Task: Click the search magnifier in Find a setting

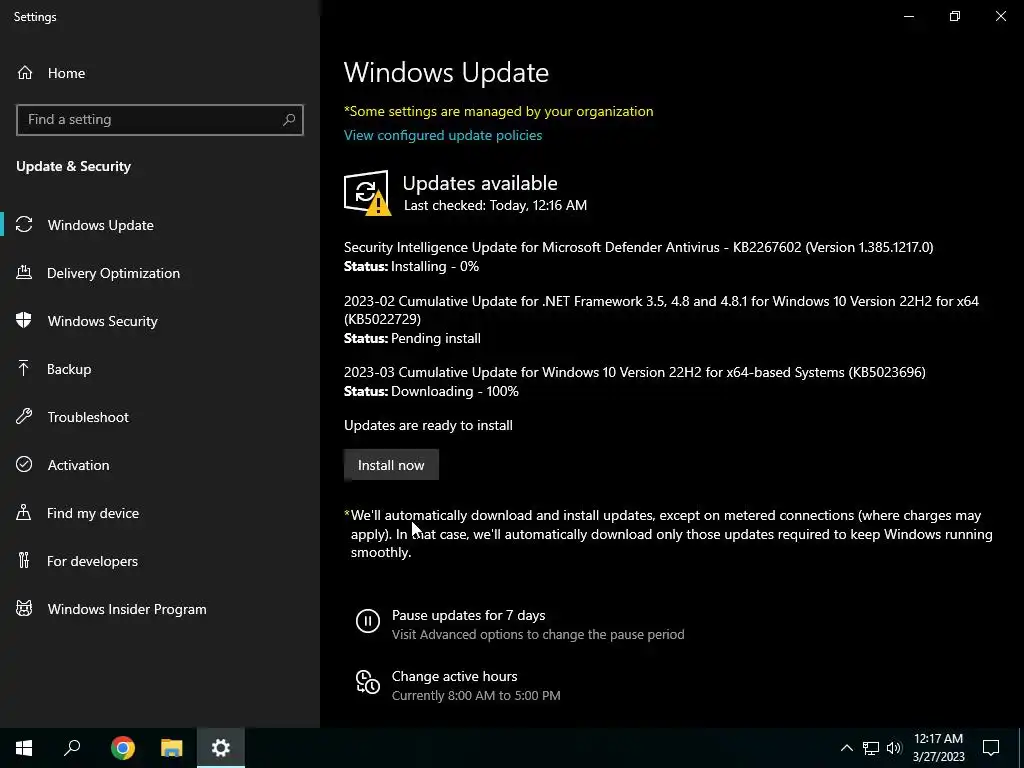Action: [x=289, y=120]
